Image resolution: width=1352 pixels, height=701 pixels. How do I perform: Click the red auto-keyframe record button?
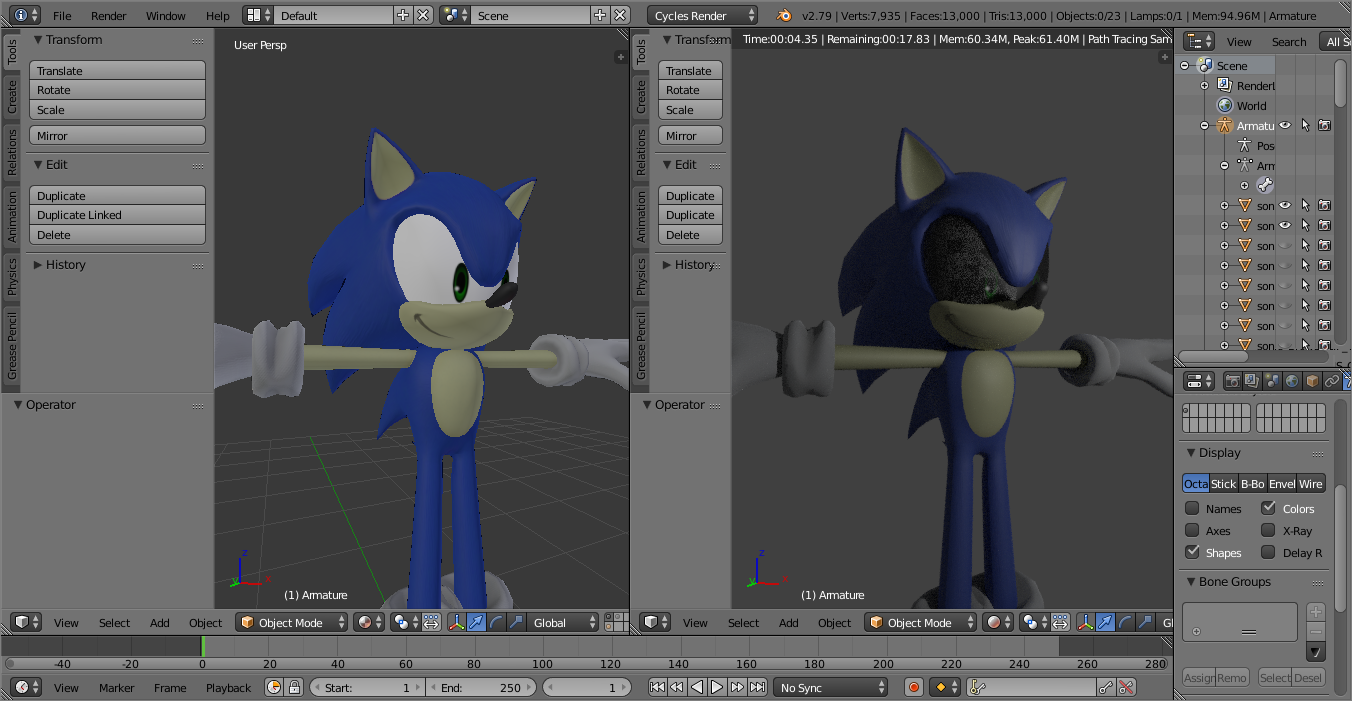click(913, 687)
